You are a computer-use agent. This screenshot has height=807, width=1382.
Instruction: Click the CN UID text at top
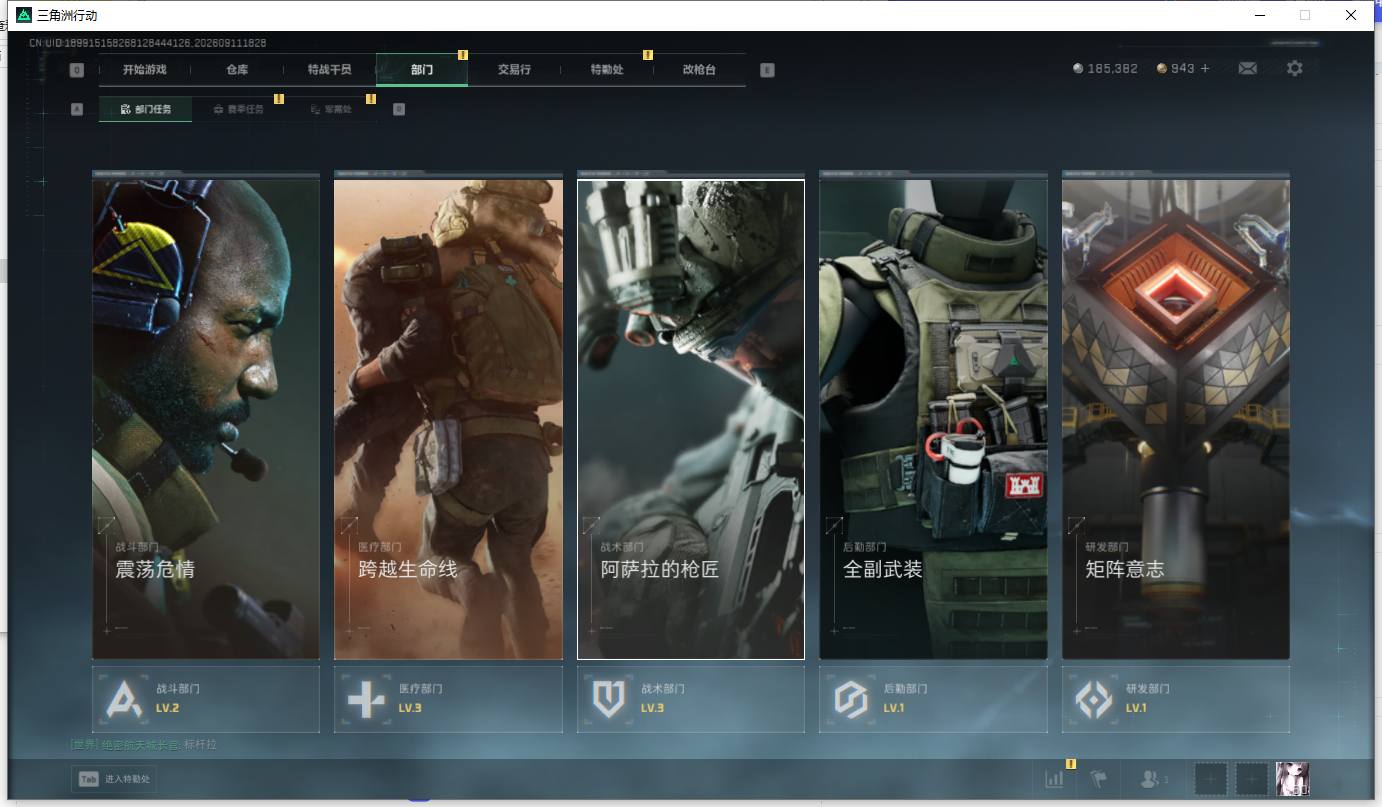[x=148, y=43]
